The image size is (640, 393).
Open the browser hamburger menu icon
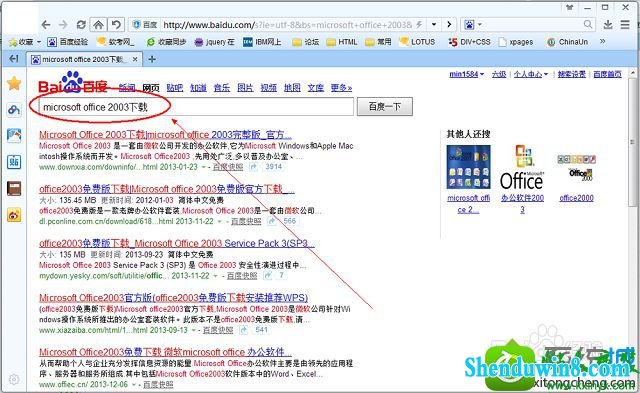click(625, 25)
